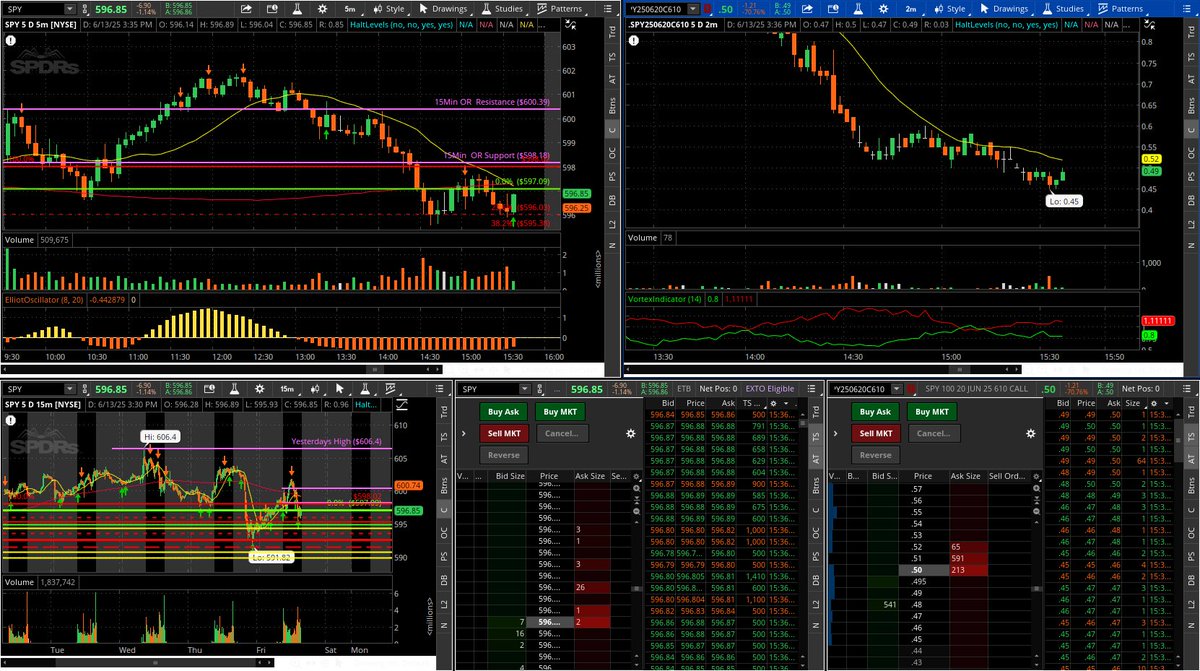Click the chart alert/notes icon on the SPY 5m chart
Image resolution: width=1200 pixels, height=671 pixels.
click(x=272, y=9)
